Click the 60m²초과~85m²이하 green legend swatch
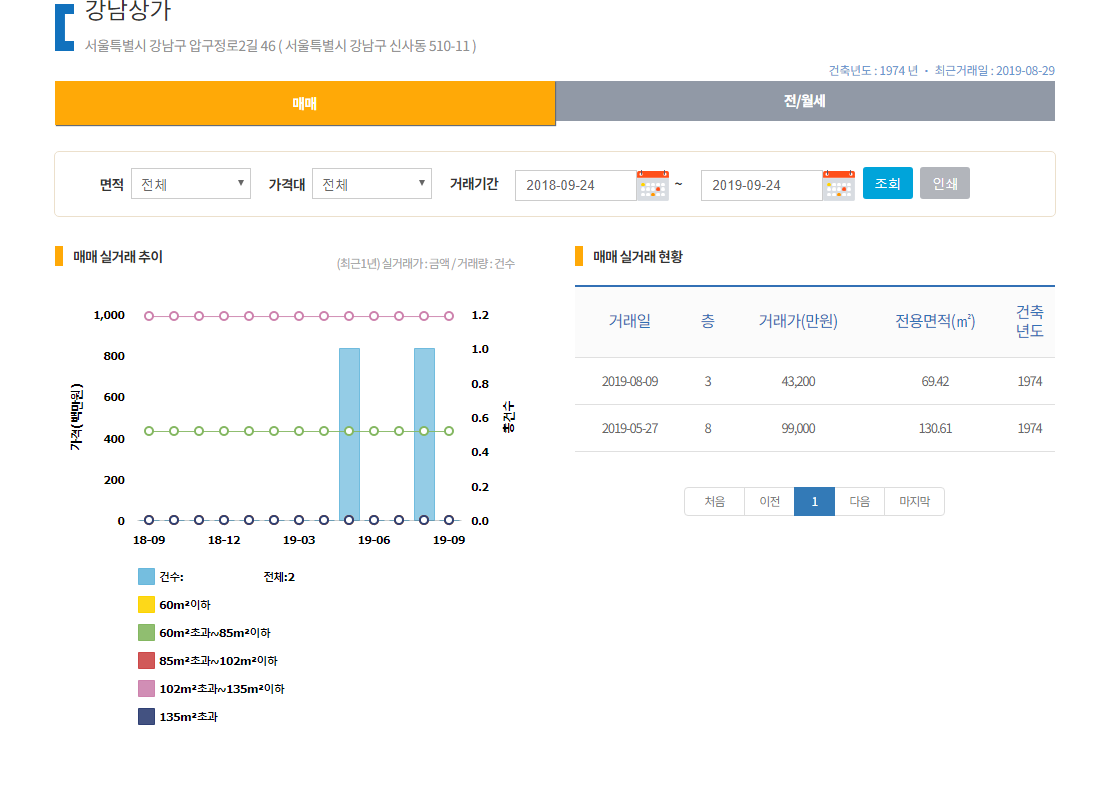This screenshot has width=1109, height=787. tap(146, 632)
